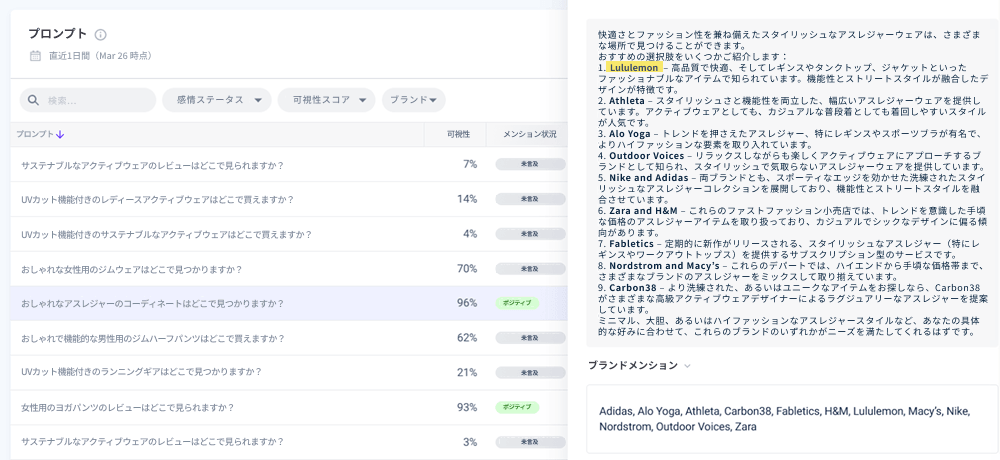The image size is (1000, 460).
Task: Click the highlighted Lululemon brand in the response
Action: coord(634,68)
